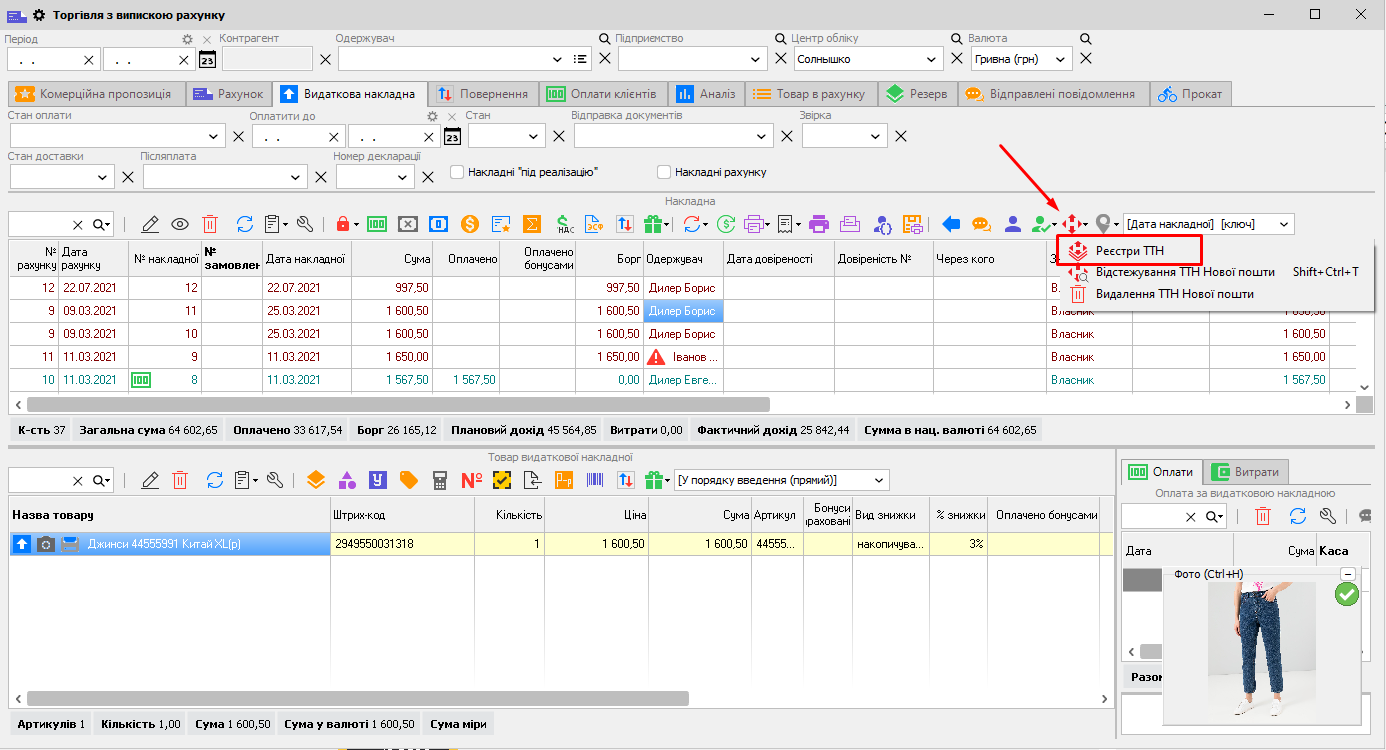Click the red padlock icon in invoice toolbar
This screenshot has height=750, width=1386.
343,224
